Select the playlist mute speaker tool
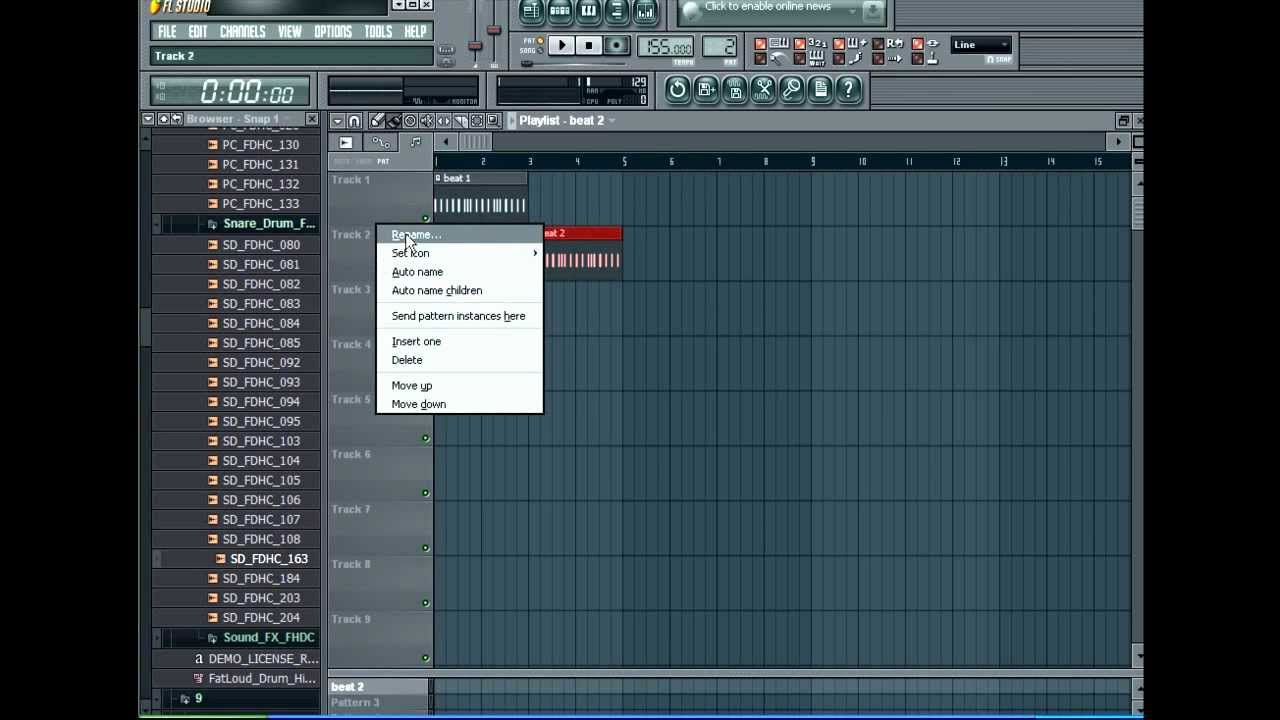This screenshot has width=1280, height=720. coord(427,121)
